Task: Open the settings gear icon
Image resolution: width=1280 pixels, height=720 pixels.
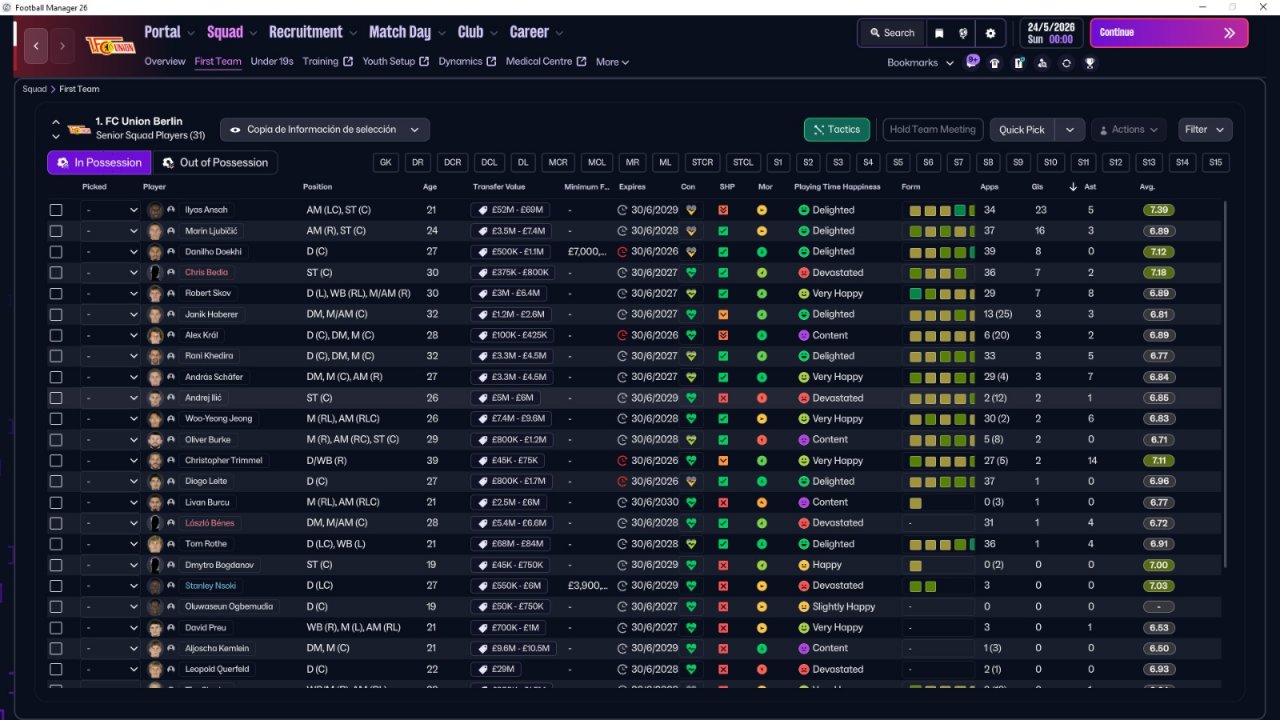Action: tap(990, 33)
